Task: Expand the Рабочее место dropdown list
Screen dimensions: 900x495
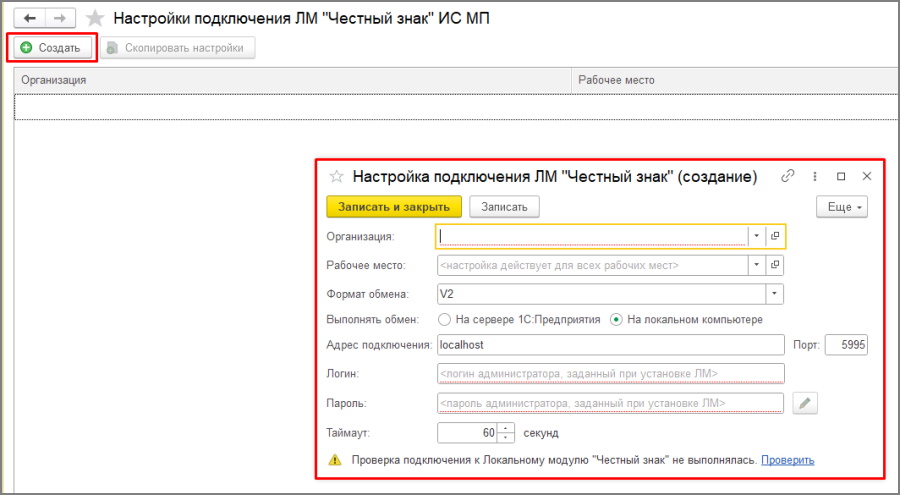Action: [x=757, y=265]
